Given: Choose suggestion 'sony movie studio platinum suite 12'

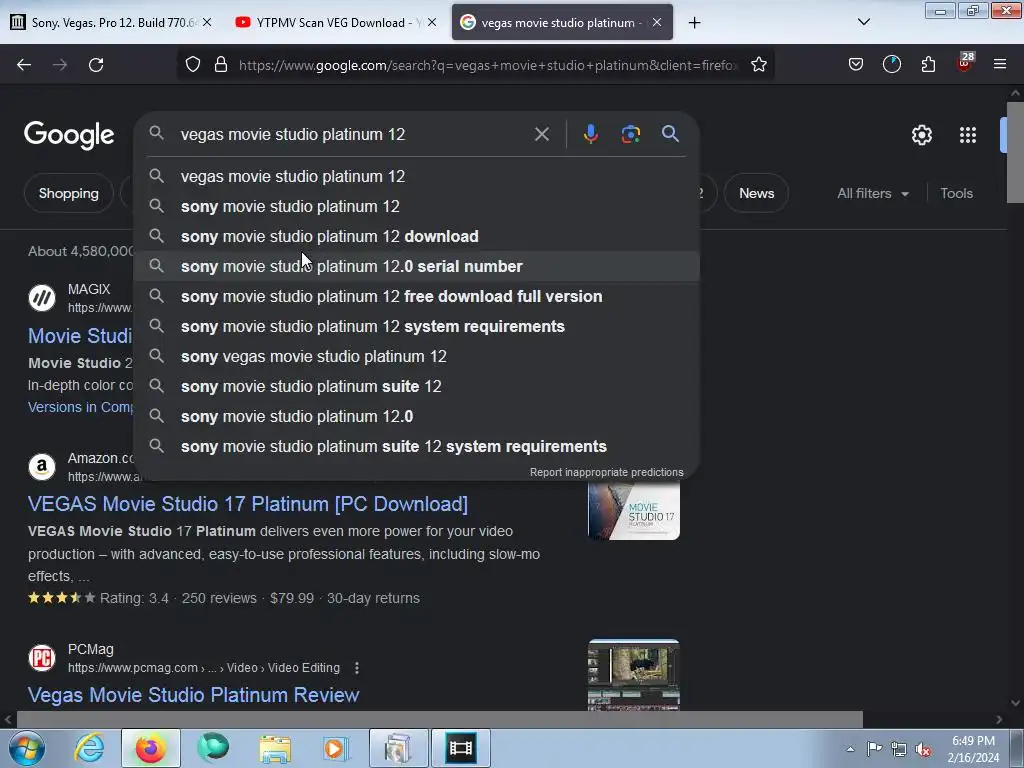Looking at the screenshot, I should 417,387.
